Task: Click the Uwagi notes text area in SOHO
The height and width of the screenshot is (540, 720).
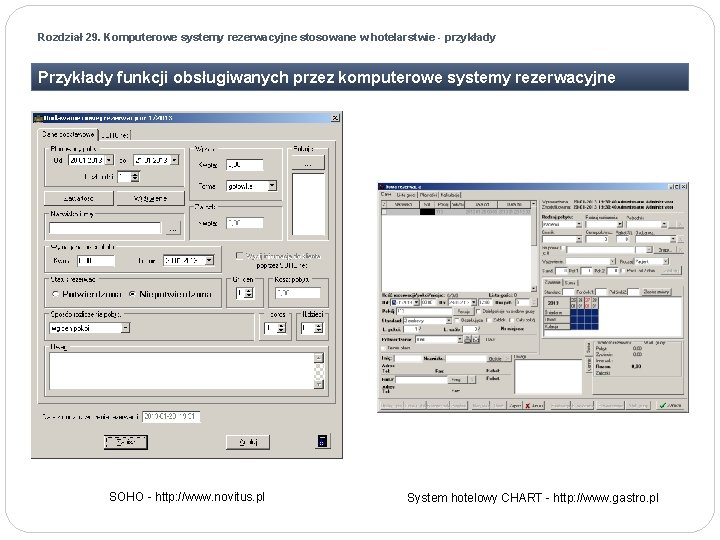Action: pyautogui.click(x=182, y=371)
